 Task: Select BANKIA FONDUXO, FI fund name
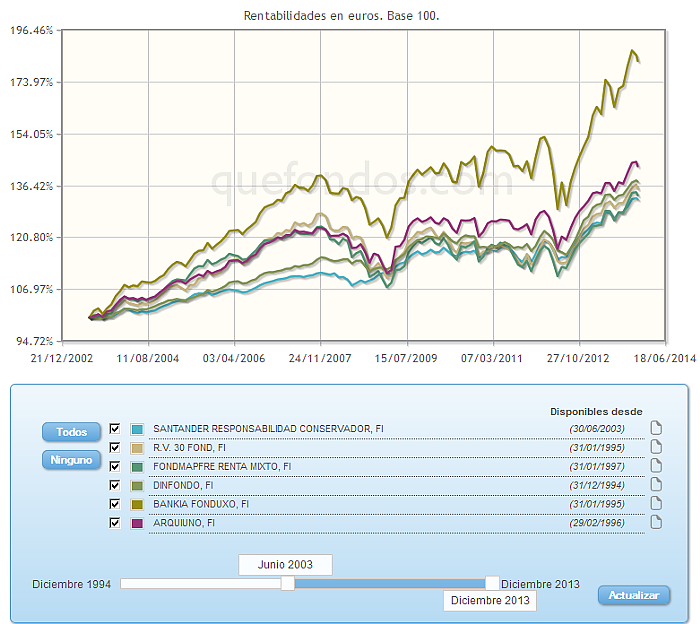(x=201, y=504)
